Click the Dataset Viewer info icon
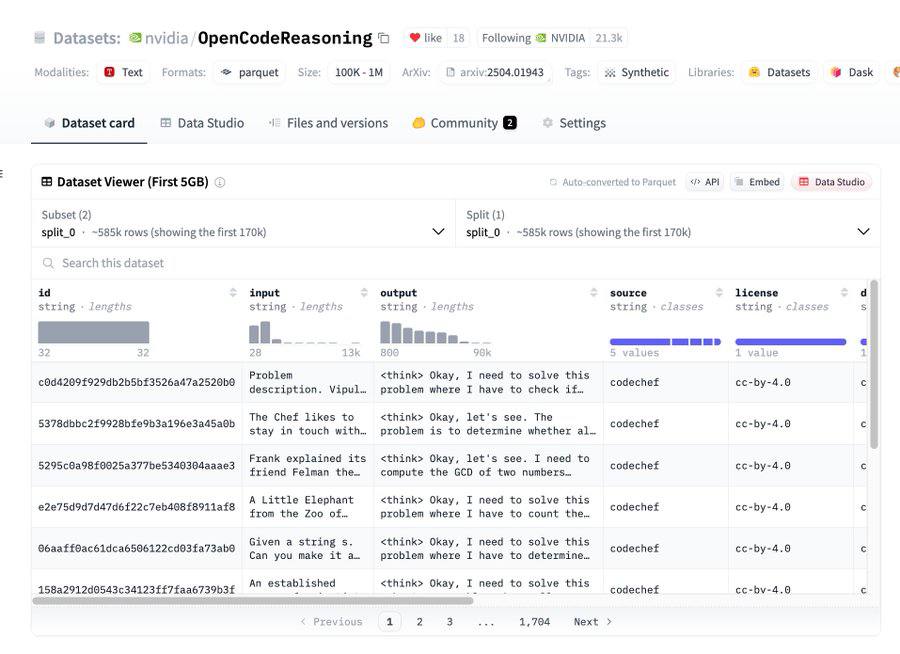Image resolution: width=900 pixels, height=654 pixels. [220, 182]
